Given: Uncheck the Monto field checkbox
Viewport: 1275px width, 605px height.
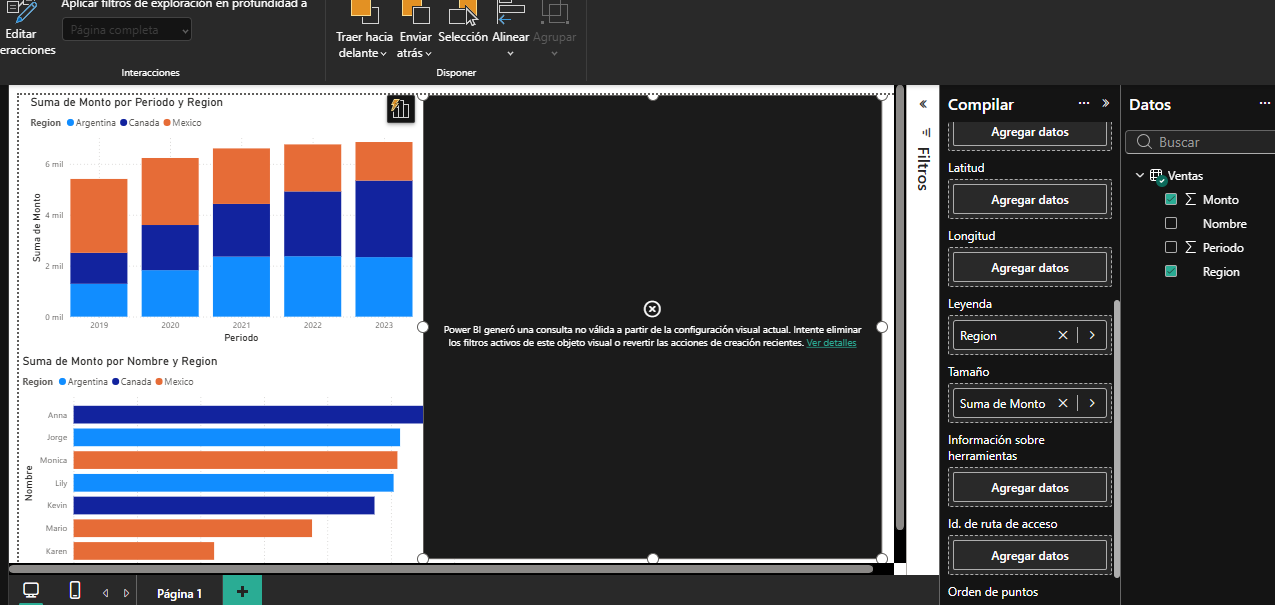Looking at the screenshot, I should [1171, 200].
